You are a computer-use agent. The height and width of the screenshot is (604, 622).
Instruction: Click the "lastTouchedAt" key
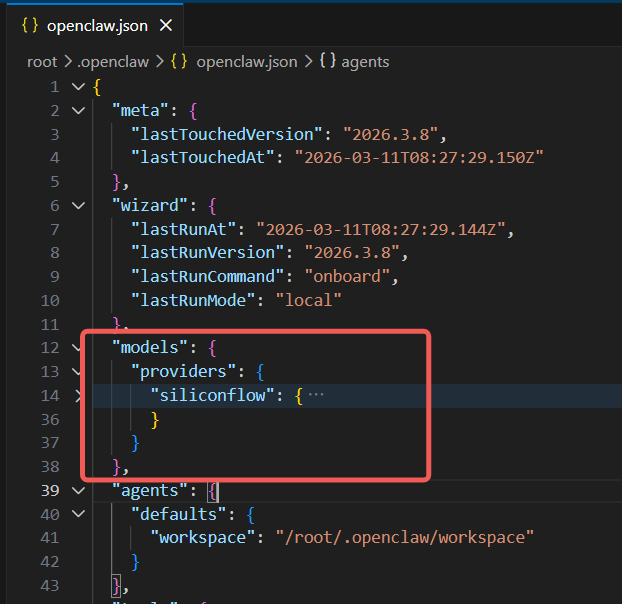click(x=203, y=158)
